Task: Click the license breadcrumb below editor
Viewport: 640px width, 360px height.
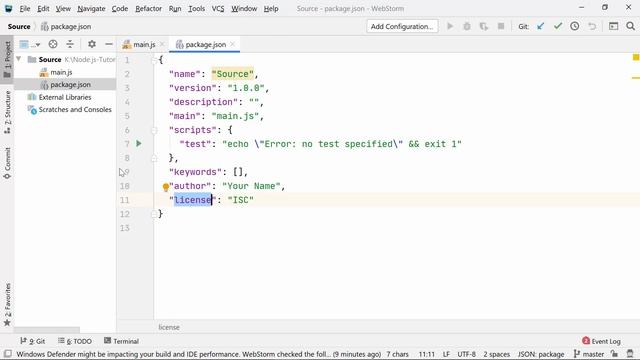Action: tap(169, 327)
